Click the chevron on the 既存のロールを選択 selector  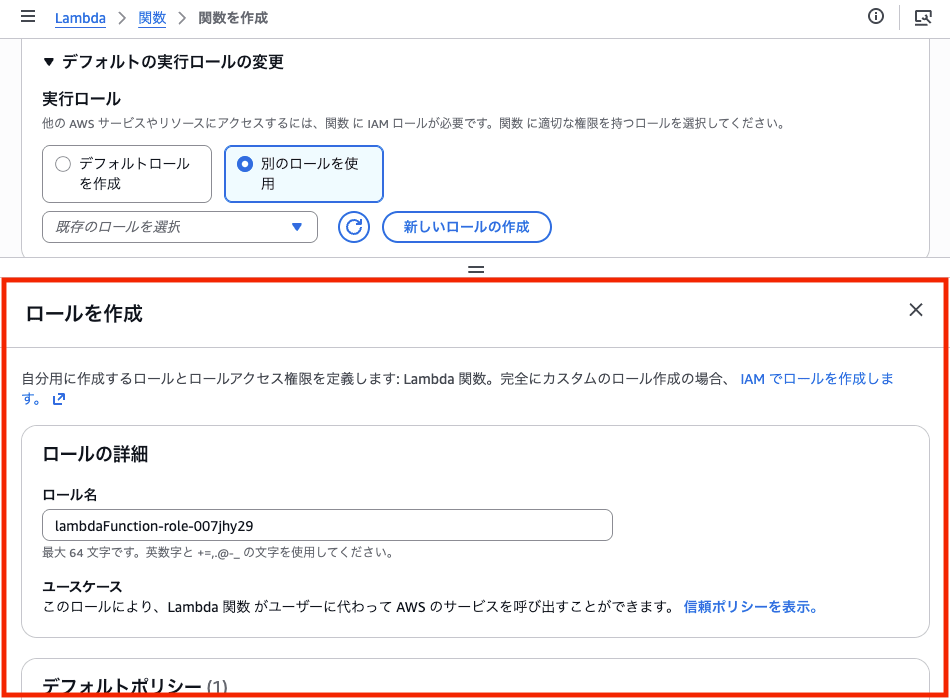coord(297,227)
